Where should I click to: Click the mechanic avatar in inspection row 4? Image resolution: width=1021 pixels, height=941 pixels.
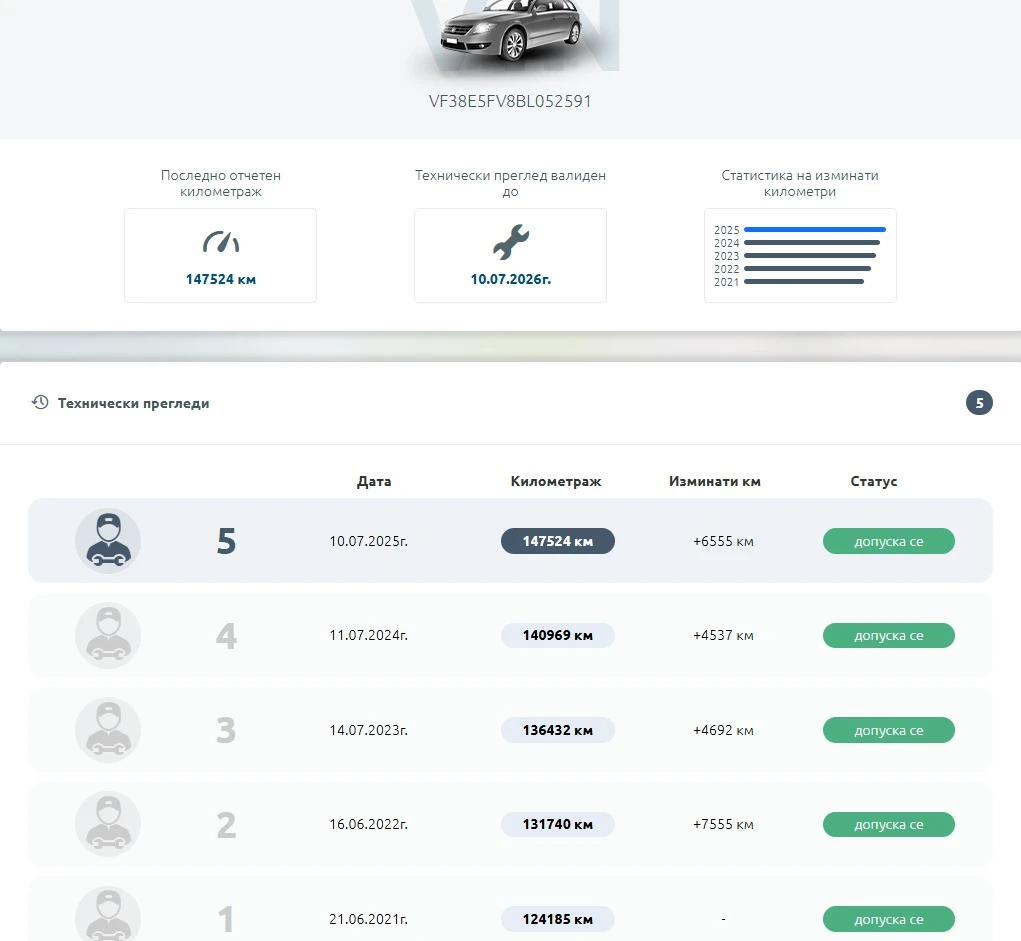click(108, 635)
